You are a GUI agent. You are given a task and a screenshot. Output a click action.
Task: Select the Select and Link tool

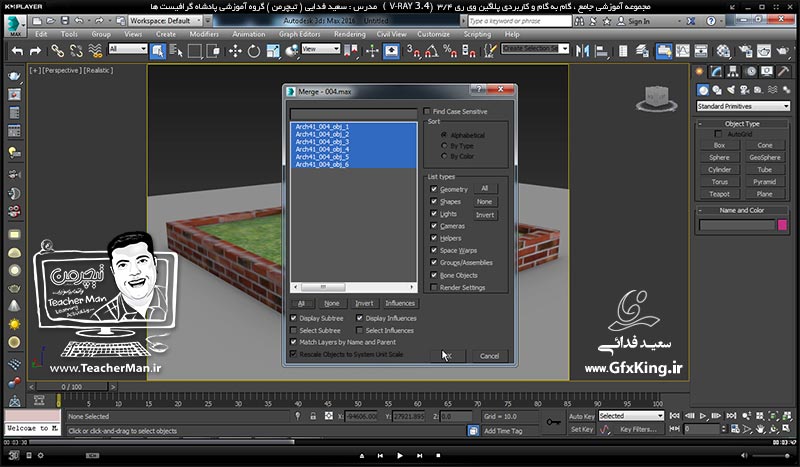[x=57, y=51]
